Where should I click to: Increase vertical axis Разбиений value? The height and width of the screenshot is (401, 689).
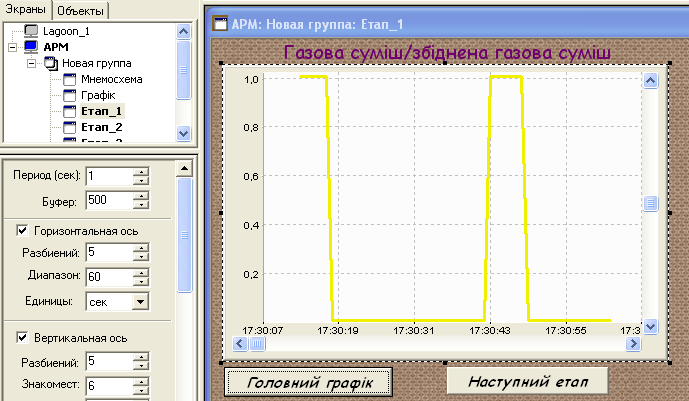[141, 357]
